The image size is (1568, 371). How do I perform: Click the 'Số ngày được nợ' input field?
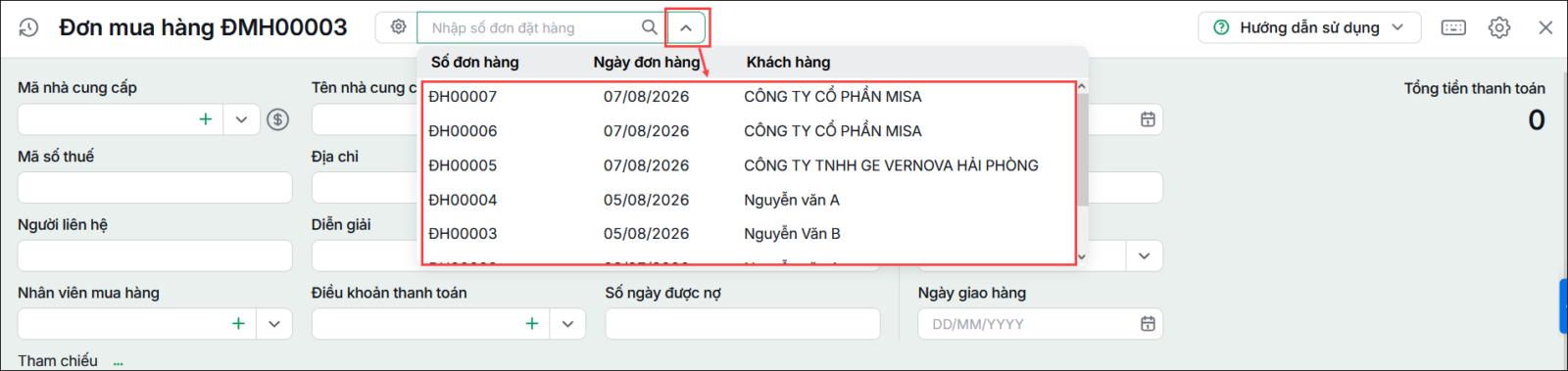pyautogui.click(x=743, y=324)
